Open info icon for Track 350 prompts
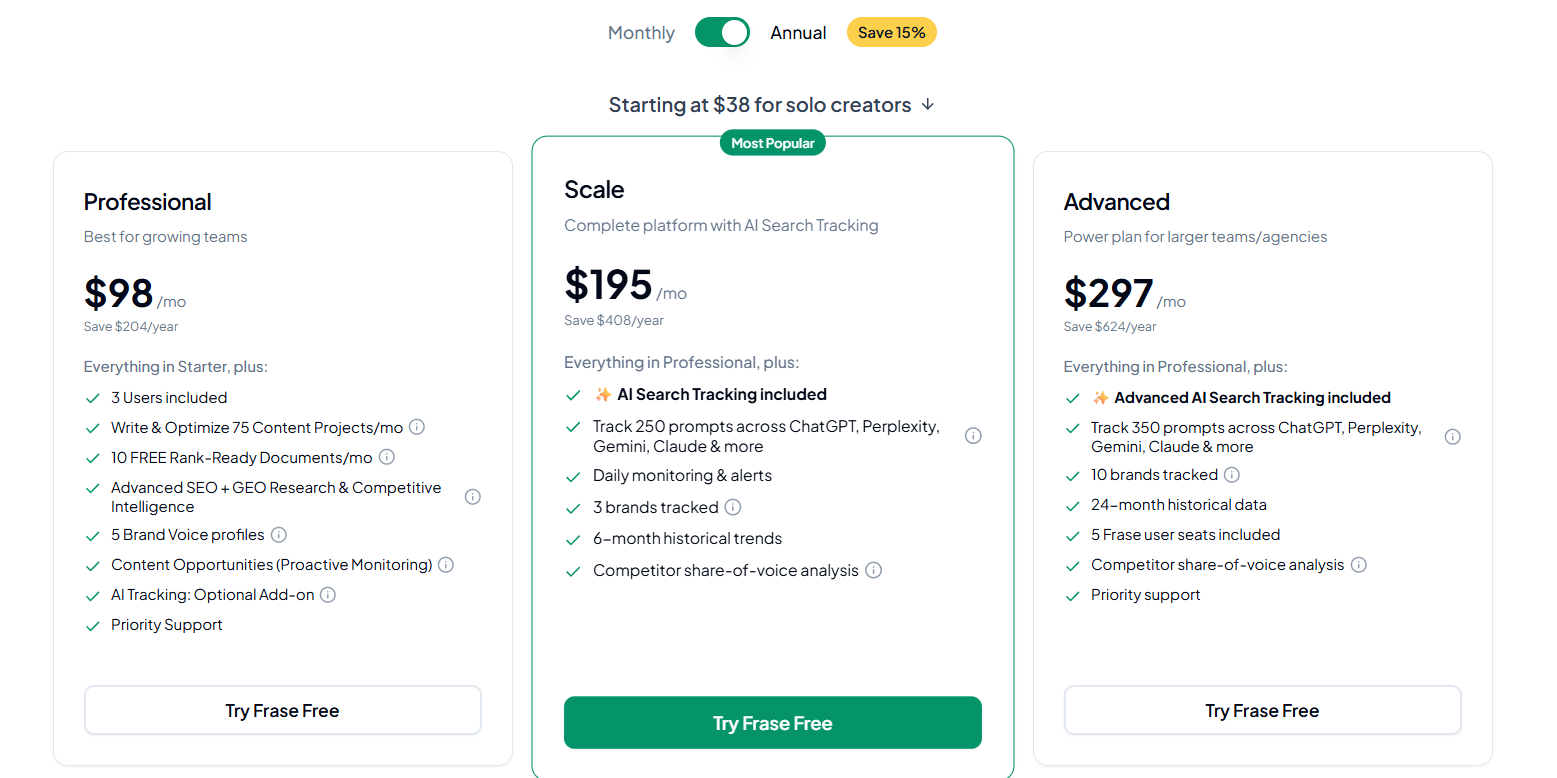 point(1453,437)
